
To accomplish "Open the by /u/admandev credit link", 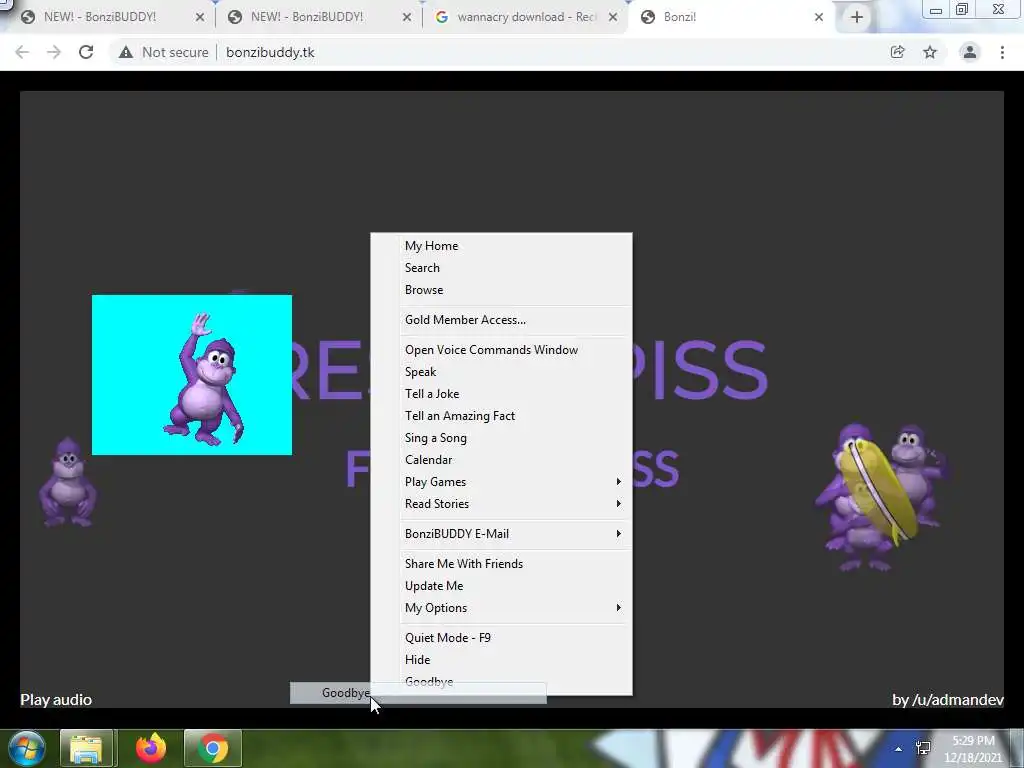I will [948, 700].
